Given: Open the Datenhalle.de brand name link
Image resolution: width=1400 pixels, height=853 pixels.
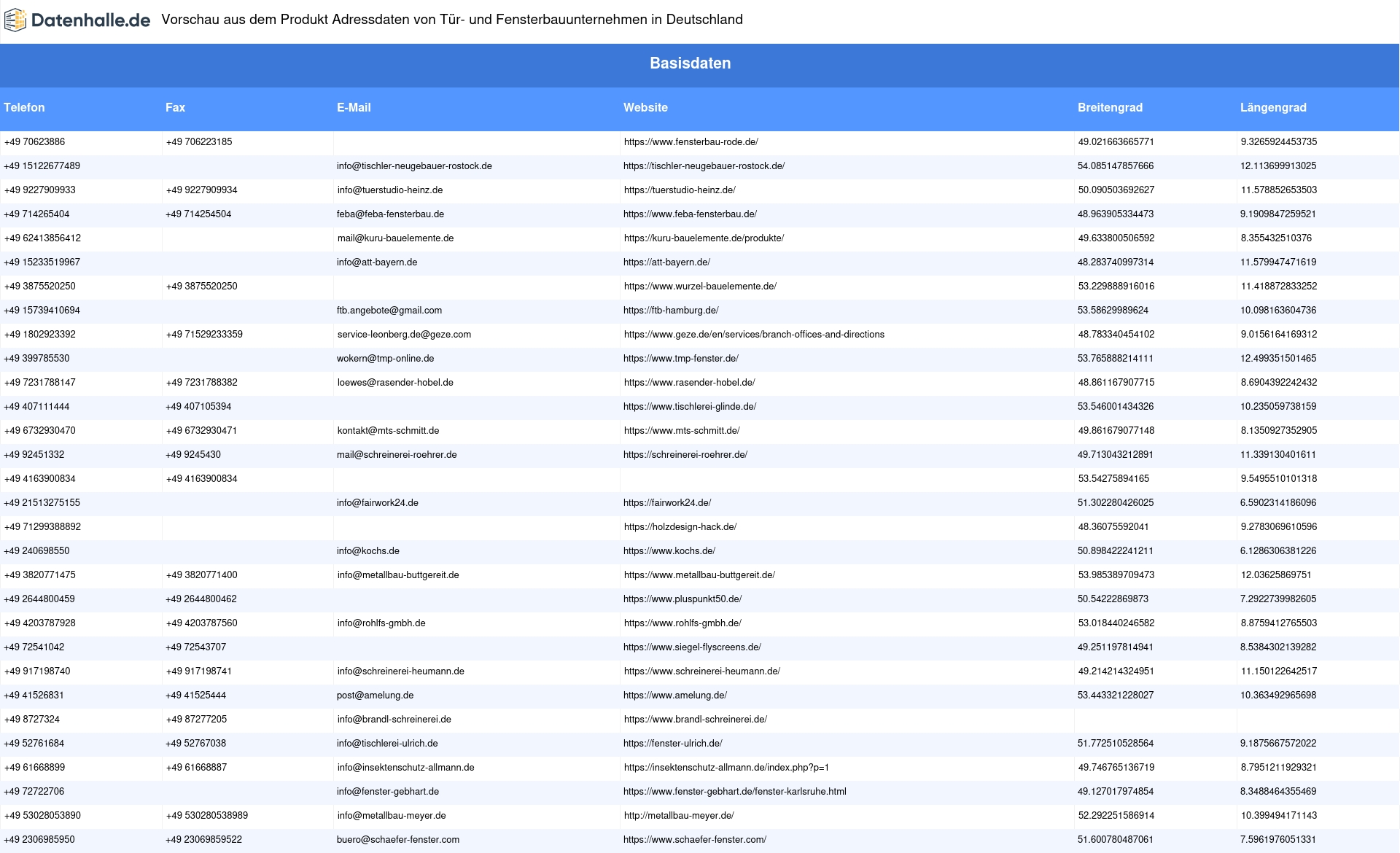Looking at the screenshot, I should click(x=91, y=20).
